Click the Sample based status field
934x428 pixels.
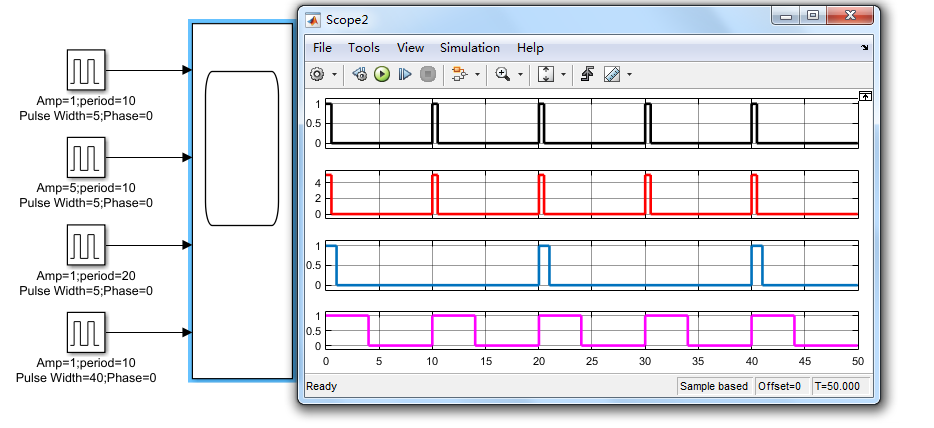pos(714,386)
